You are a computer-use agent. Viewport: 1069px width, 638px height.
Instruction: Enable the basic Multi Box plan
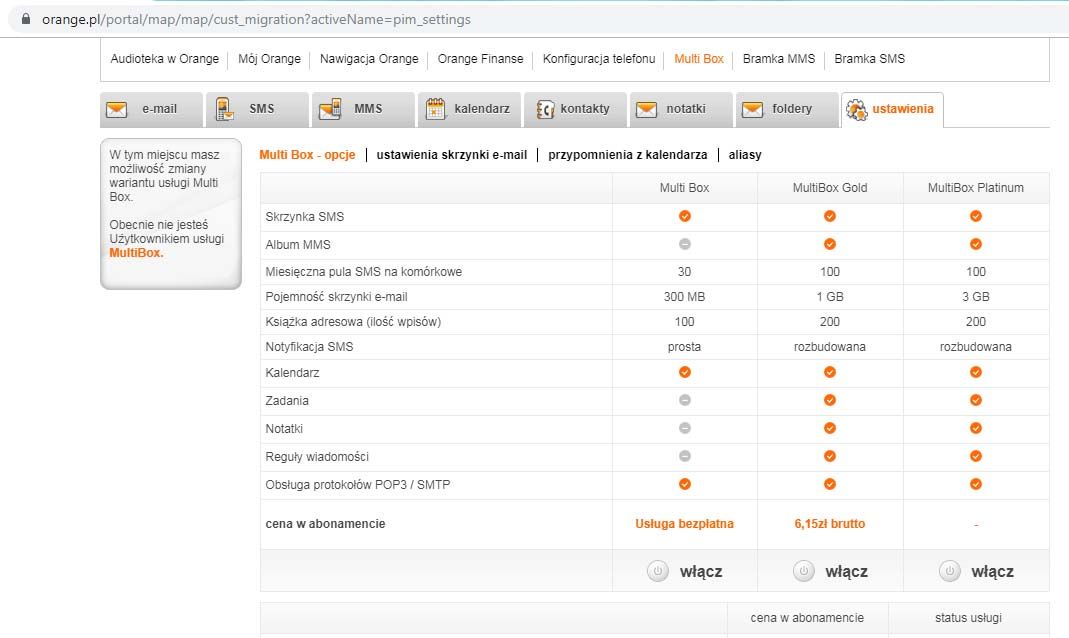coord(685,571)
